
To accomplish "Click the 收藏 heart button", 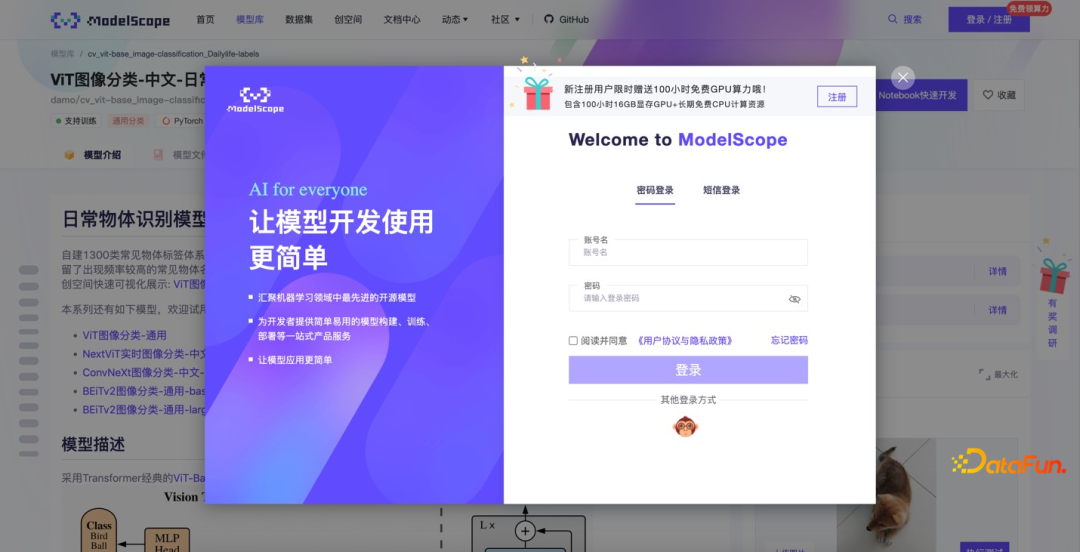I will [999, 95].
